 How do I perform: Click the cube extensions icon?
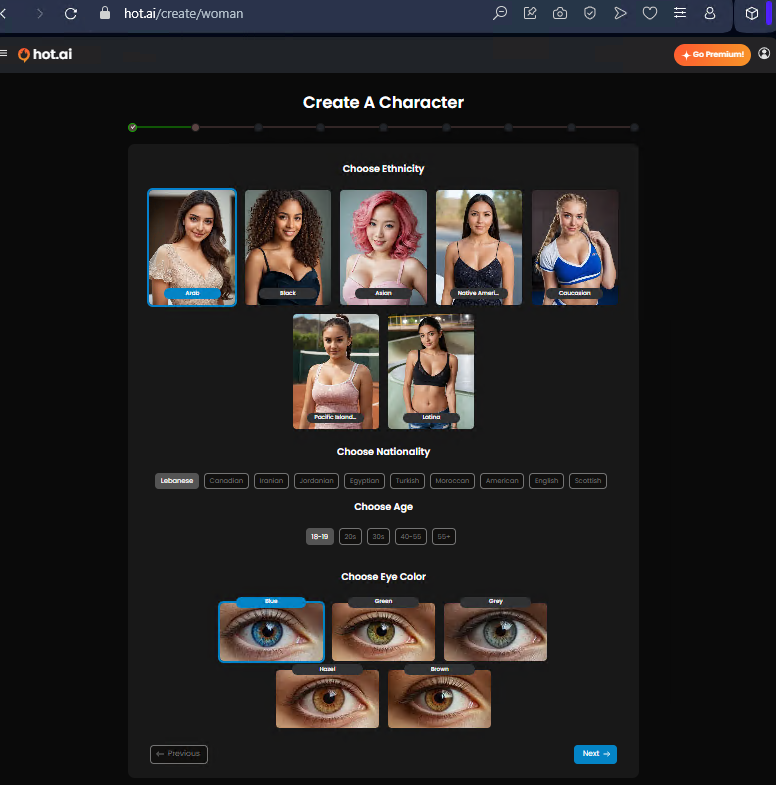pyautogui.click(x=751, y=14)
